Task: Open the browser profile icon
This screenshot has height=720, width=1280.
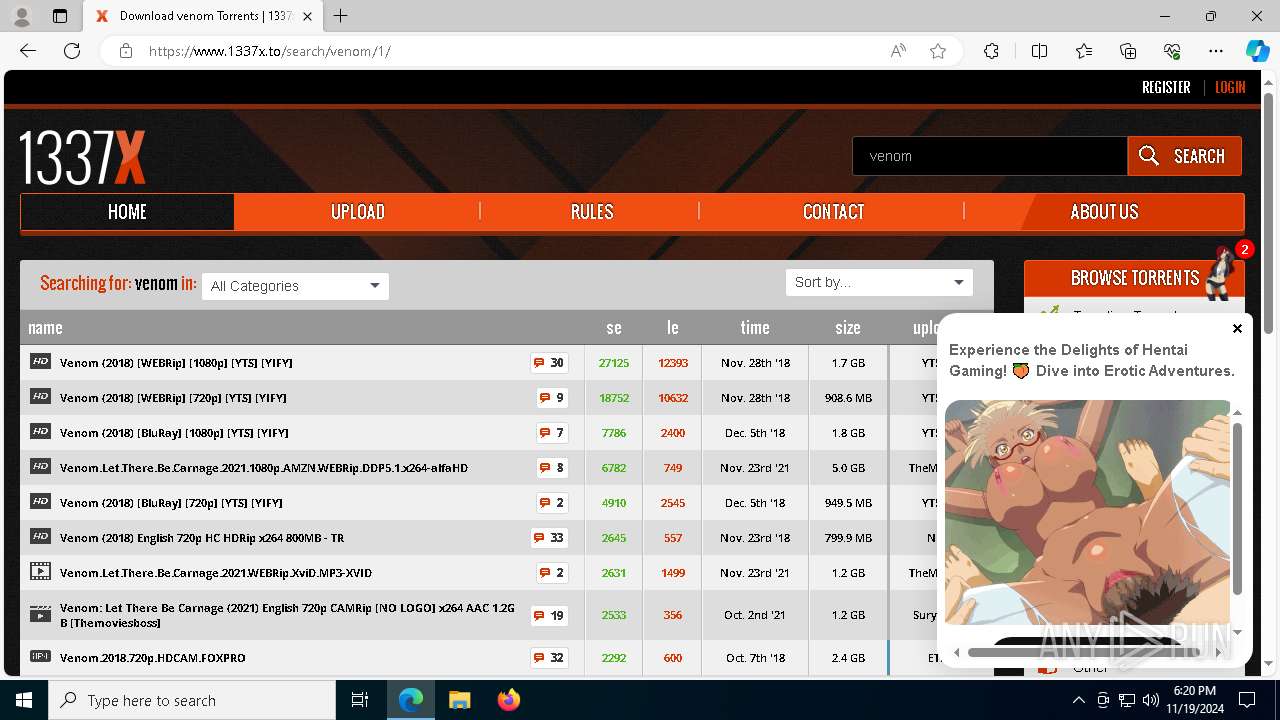Action: [x=22, y=16]
